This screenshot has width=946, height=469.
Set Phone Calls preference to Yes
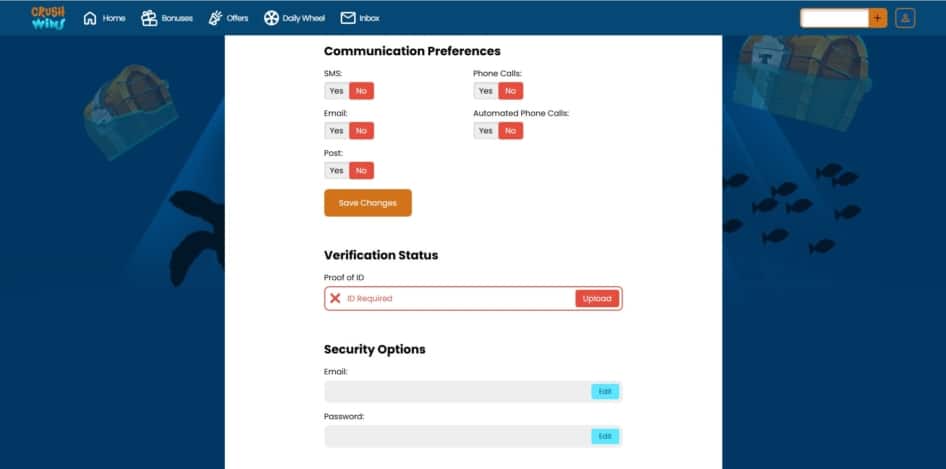pyautogui.click(x=486, y=91)
